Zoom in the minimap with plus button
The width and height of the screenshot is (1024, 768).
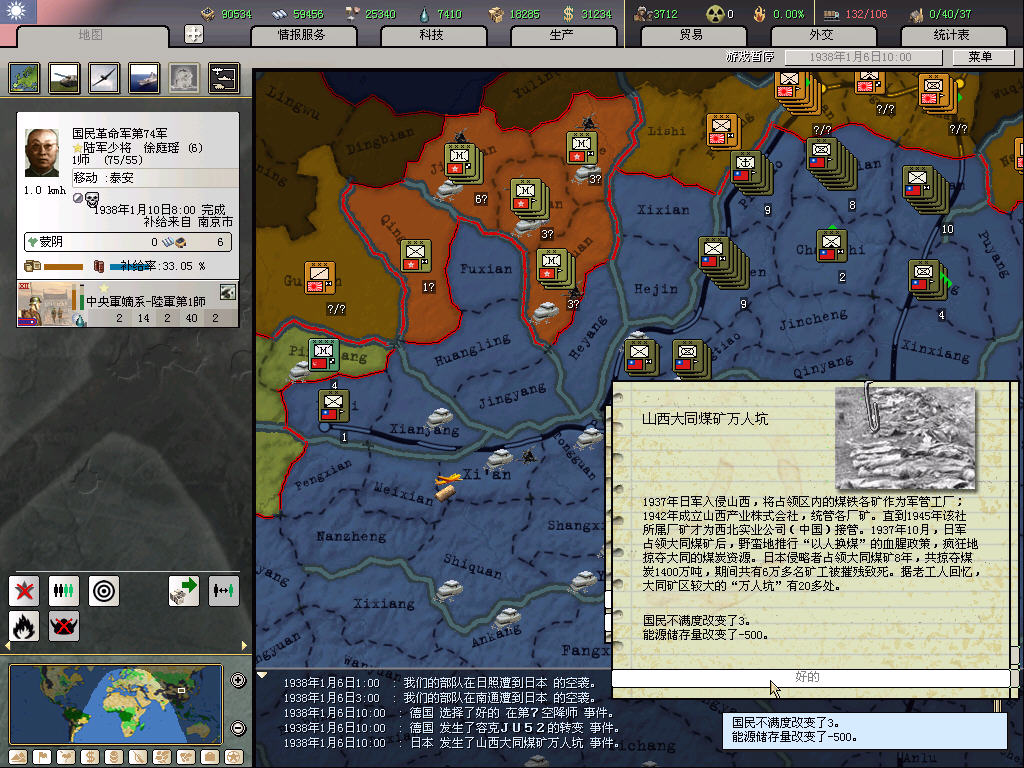(x=238, y=680)
